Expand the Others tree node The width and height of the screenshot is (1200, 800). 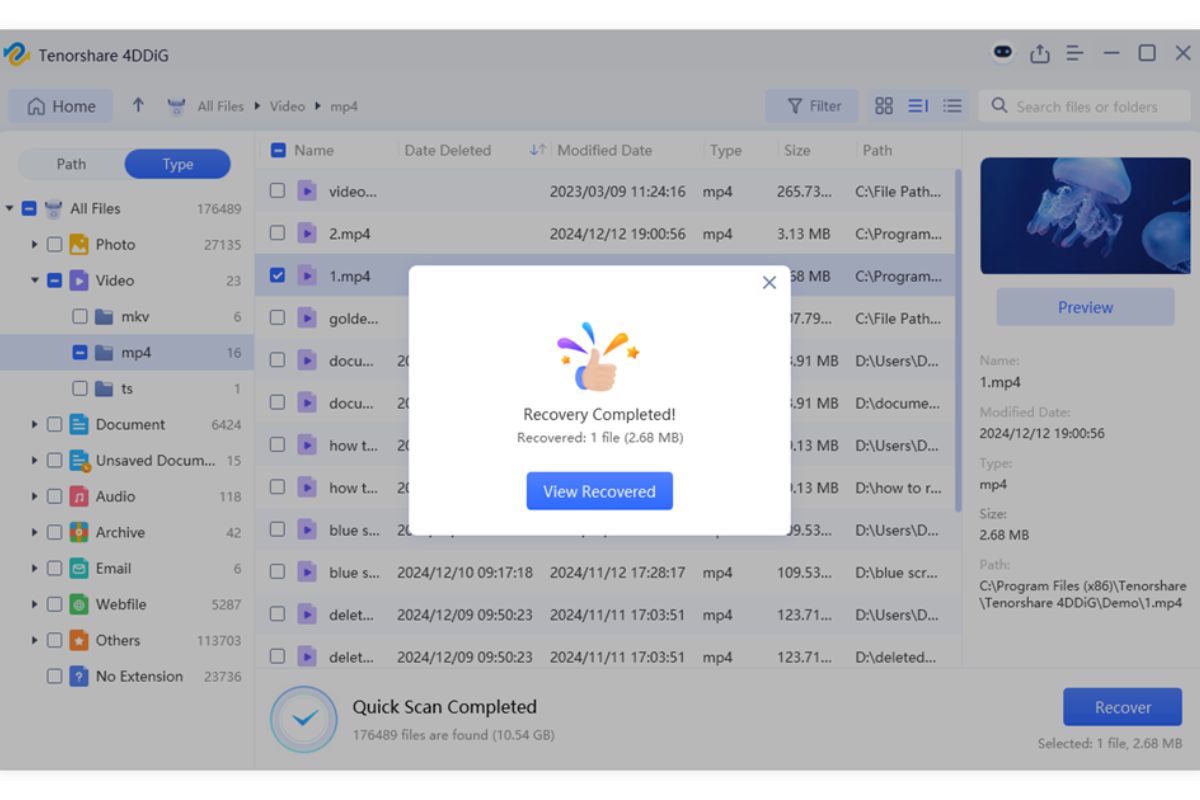tap(34, 640)
